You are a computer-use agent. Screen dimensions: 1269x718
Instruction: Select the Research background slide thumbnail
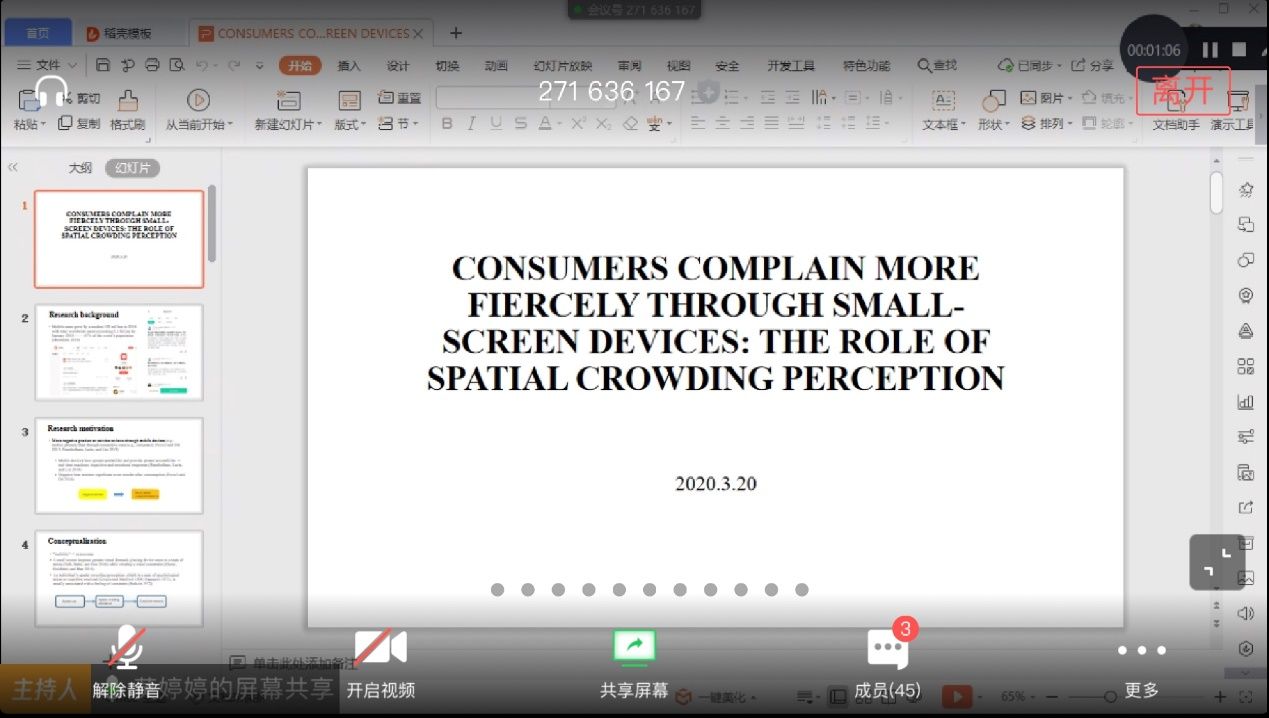119,352
